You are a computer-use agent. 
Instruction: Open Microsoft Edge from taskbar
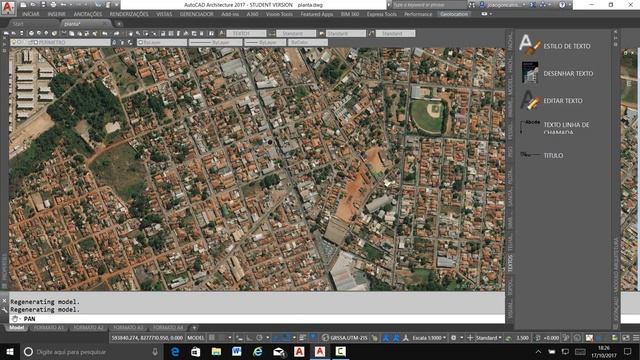[x=175, y=351]
